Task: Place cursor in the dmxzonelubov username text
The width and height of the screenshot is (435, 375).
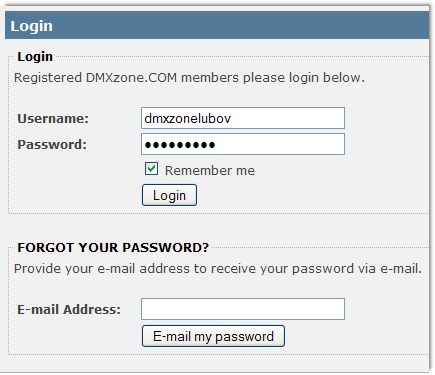Action: coord(187,118)
